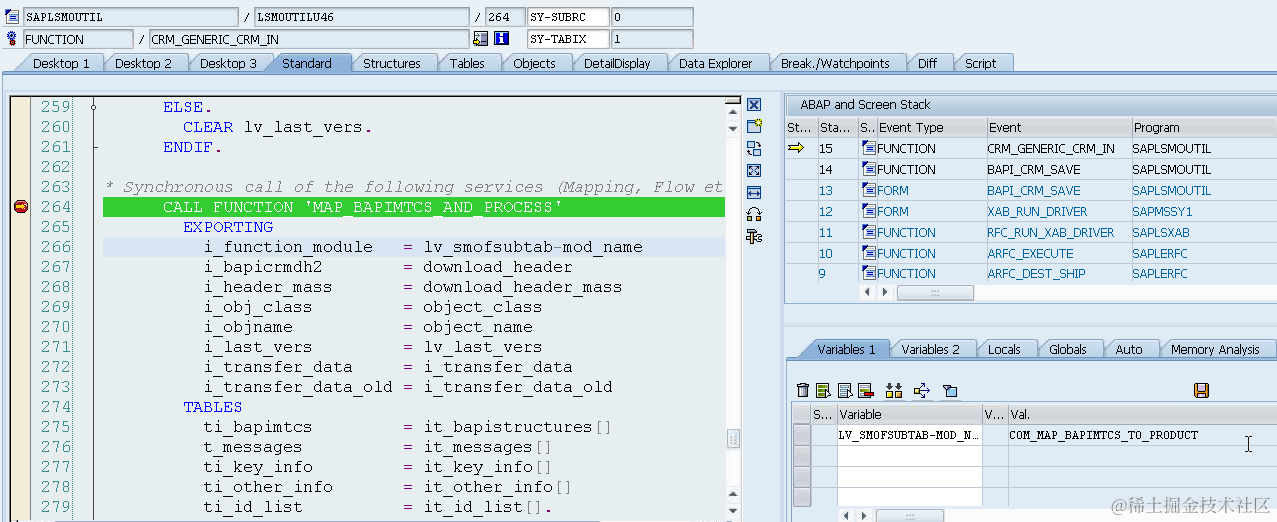Click the replace/swap tool icon beside editor
The image size is (1277, 522).
pos(754,148)
